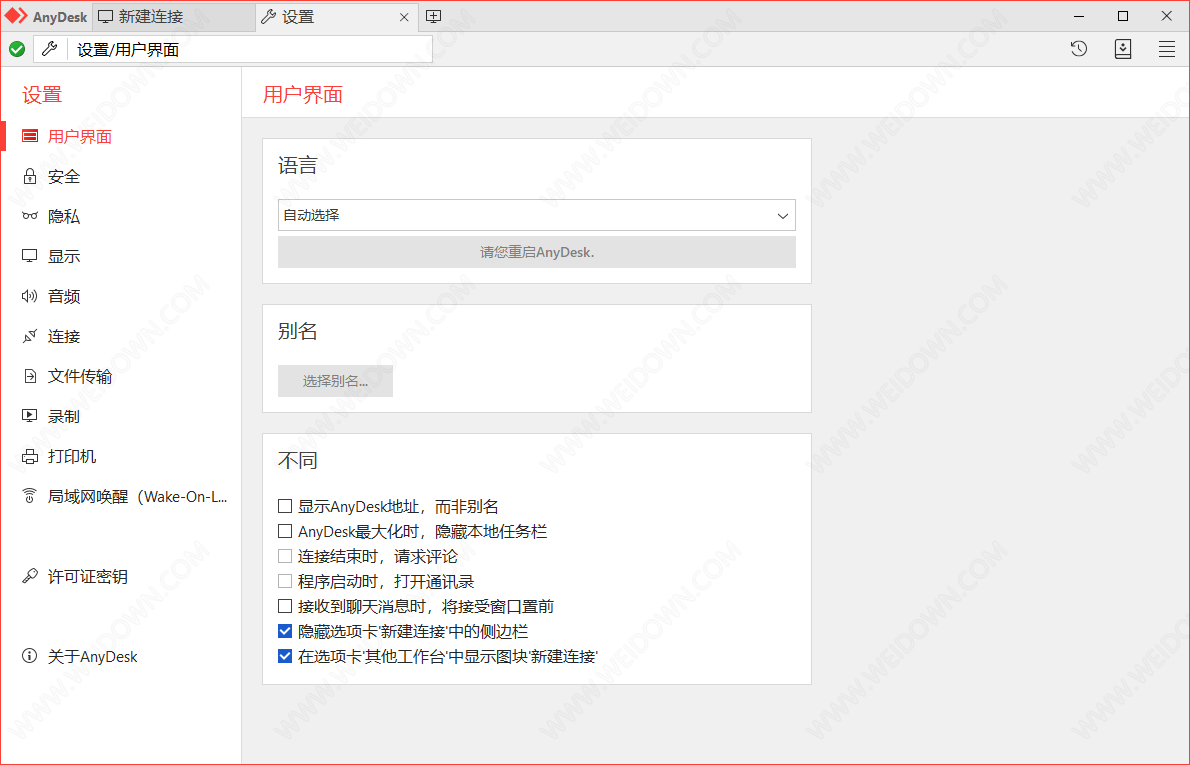Click the red 设置 sidebar heading

(42, 95)
